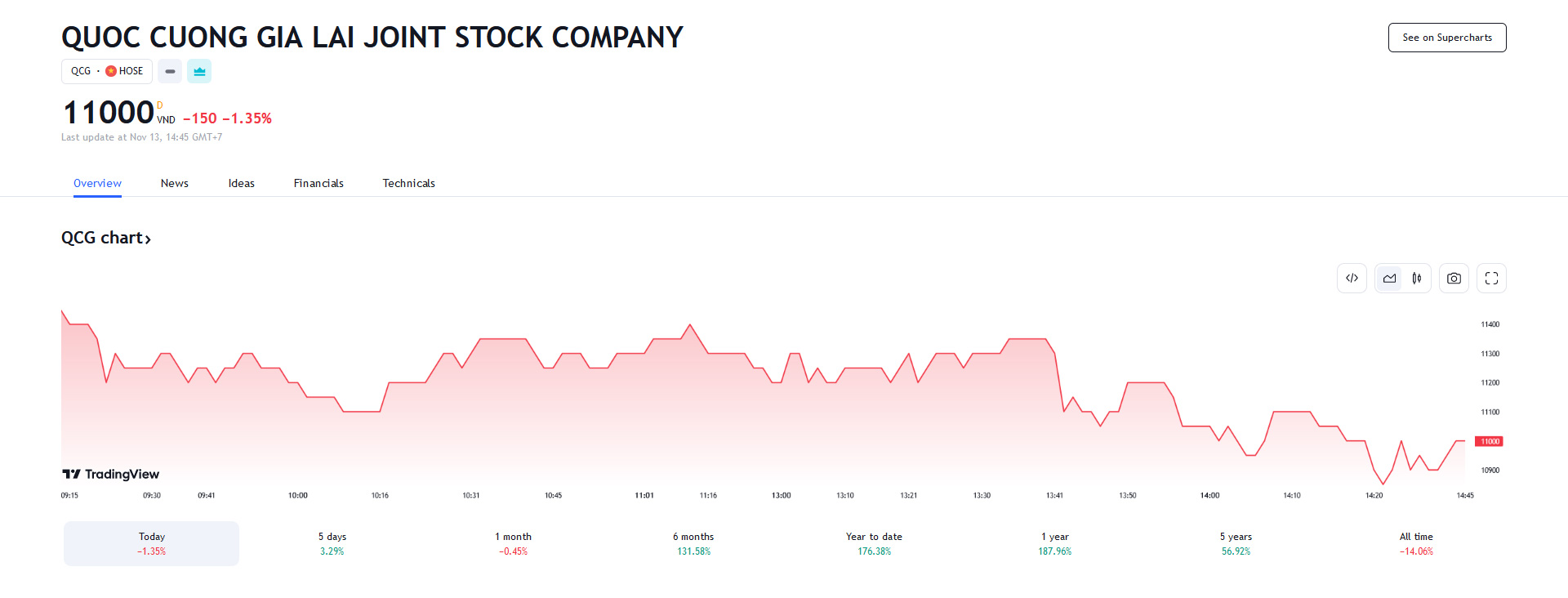Select the Today time range

click(x=152, y=543)
